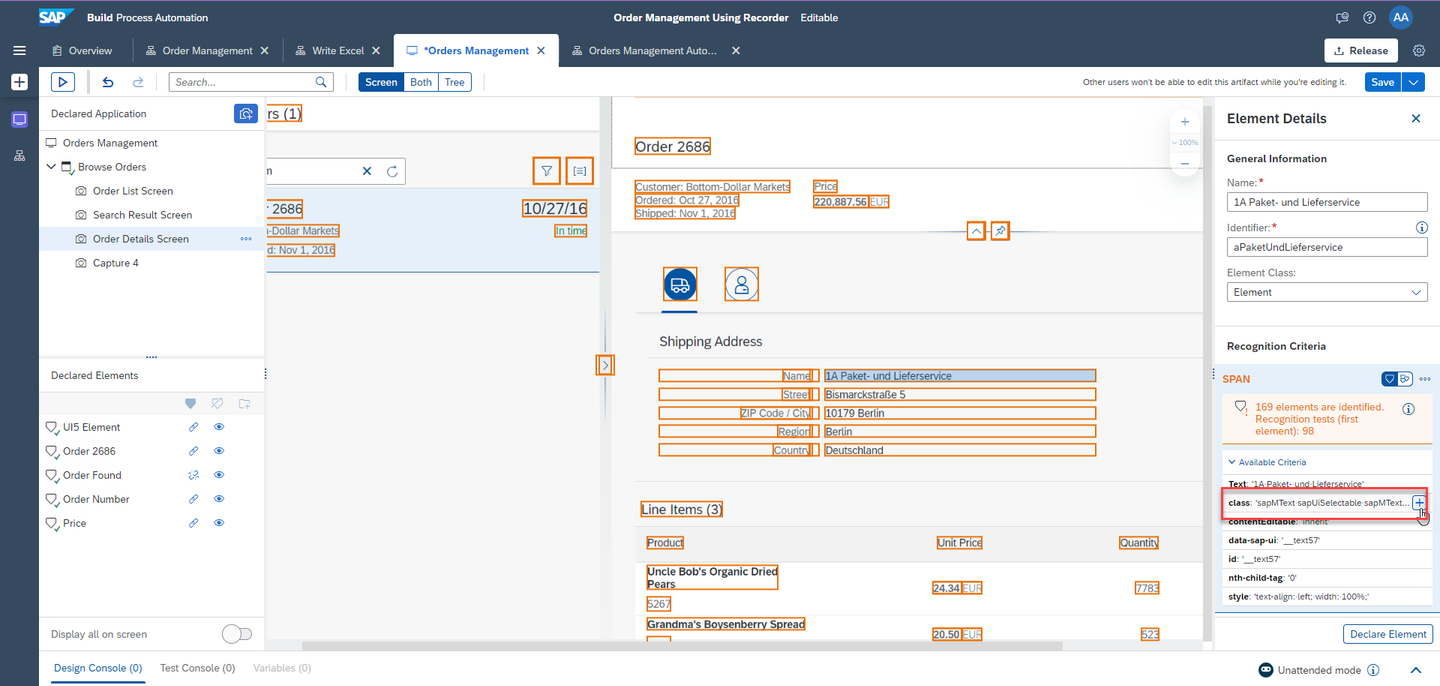Switch to Orders Management Auto tab
The image size is (1440, 686).
(653, 51)
